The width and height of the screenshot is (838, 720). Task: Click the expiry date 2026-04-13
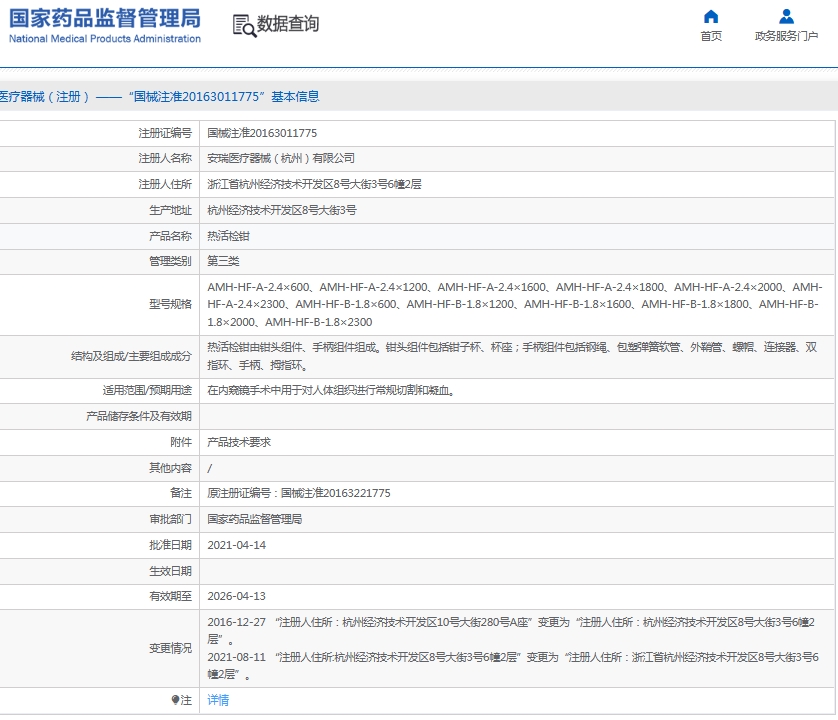237,597
